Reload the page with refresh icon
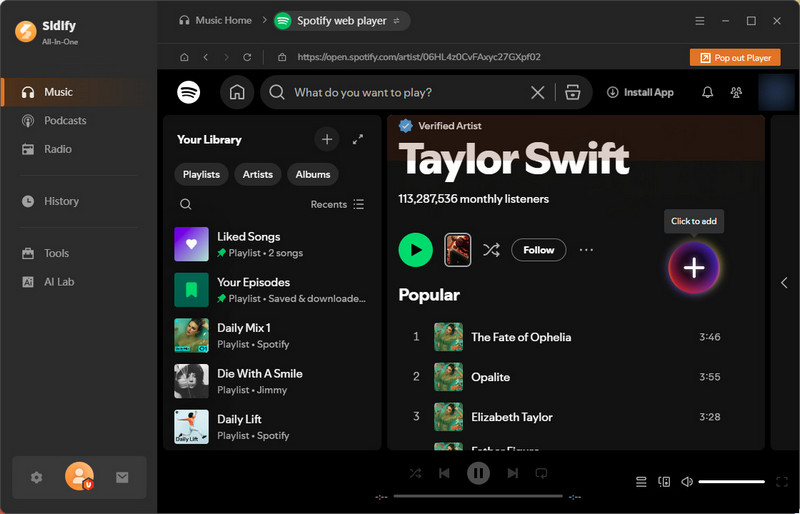This screenshot has height=514, width=800. click(x=247, y=58)
